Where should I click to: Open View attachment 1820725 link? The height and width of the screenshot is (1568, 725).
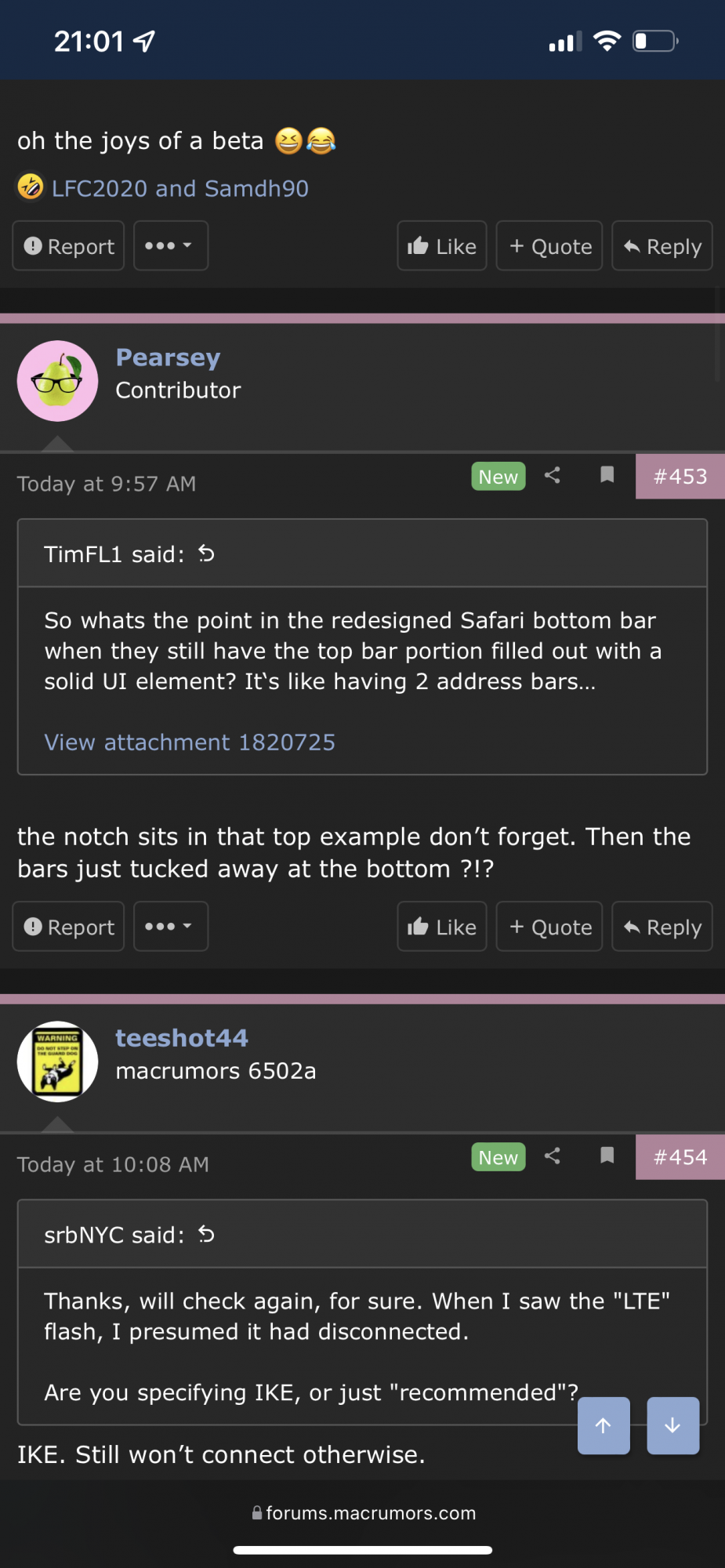pyautogui.click(x=190, y=742)
